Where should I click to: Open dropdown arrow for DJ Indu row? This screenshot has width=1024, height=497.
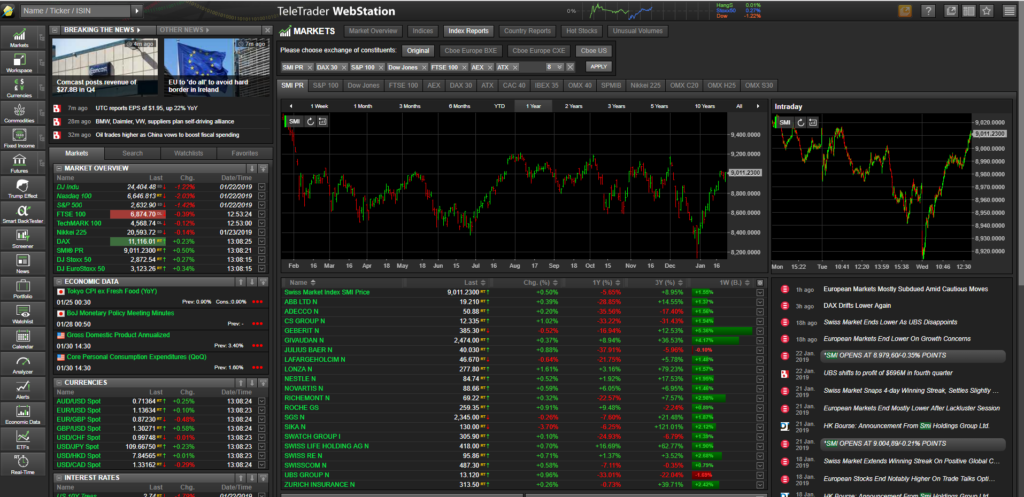[262, 187]
